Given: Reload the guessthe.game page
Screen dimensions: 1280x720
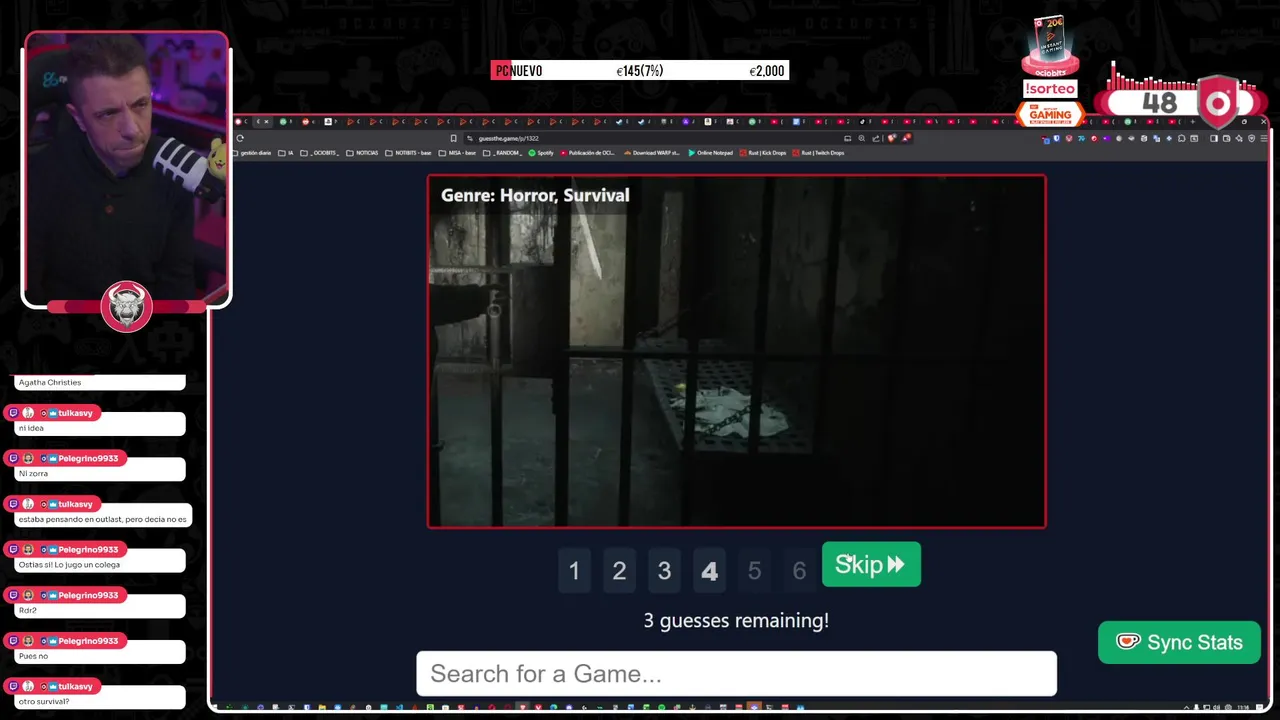Looking at the screenshot, I should [x=240, y=138].
